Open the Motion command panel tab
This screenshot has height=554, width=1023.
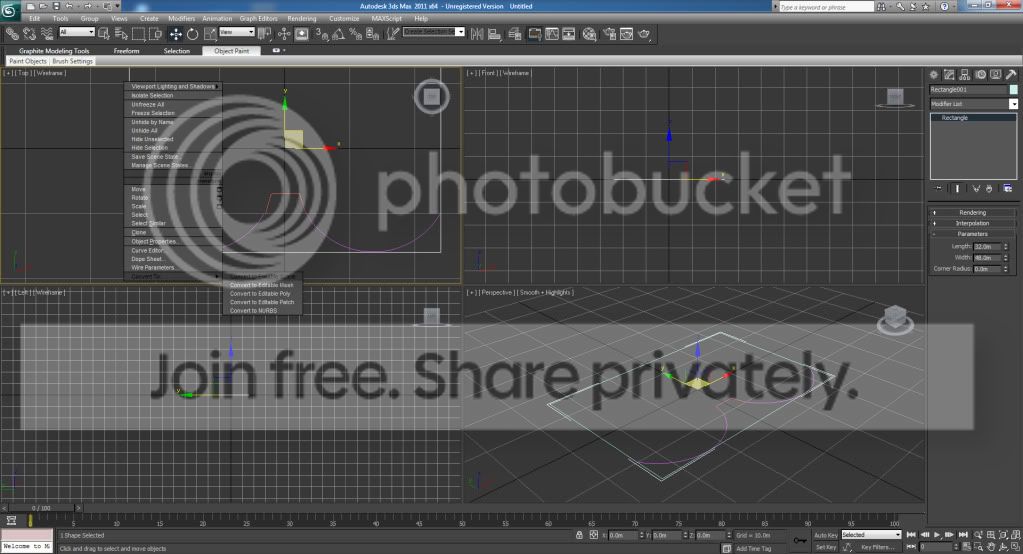click(x=981, y=74)
